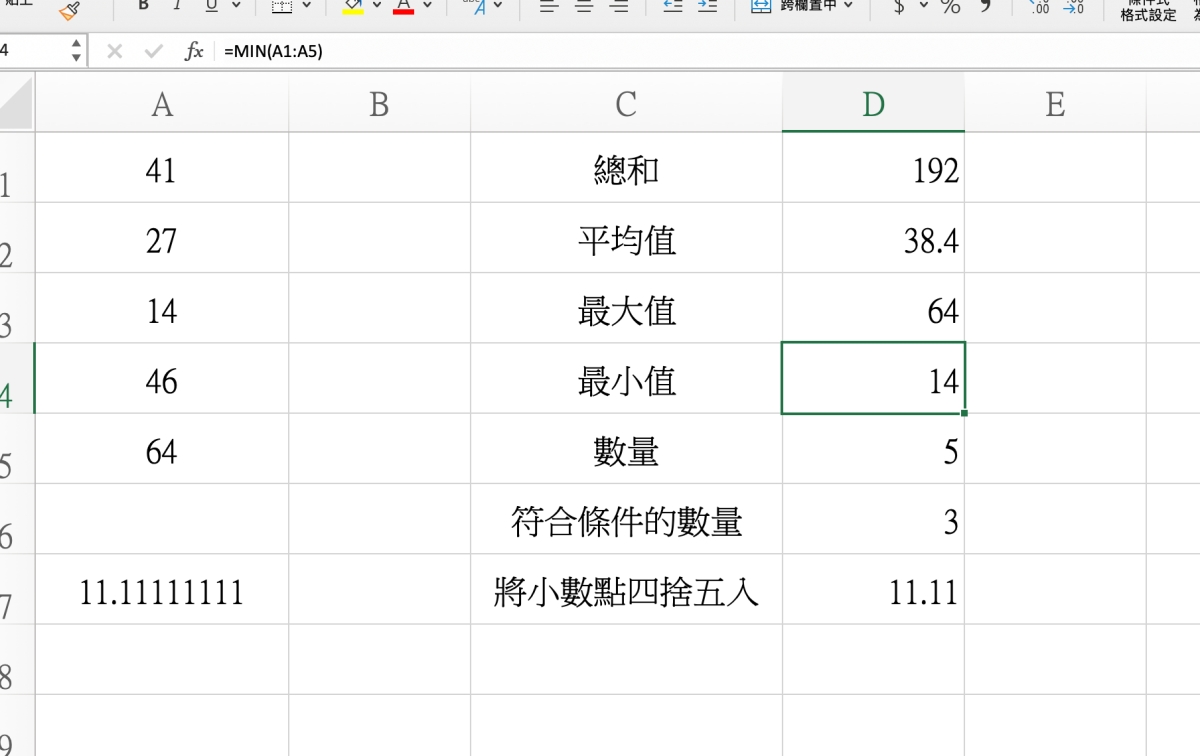Decrease decimal places
Image resolution: width=1200 pixels, height=756 pixels.
(1073, 7)
